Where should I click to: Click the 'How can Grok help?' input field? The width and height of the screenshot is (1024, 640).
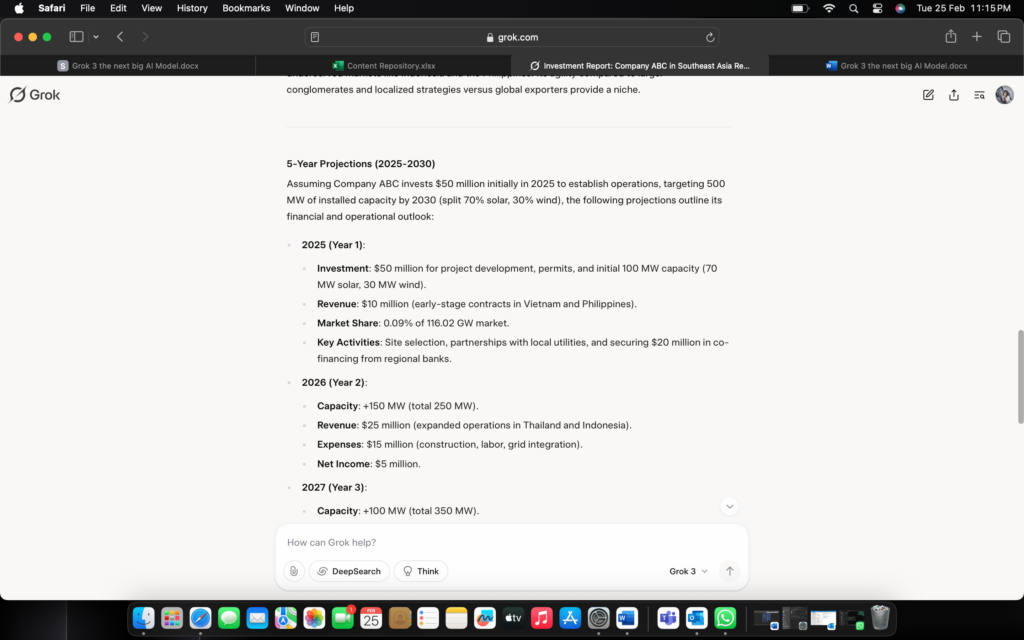click(x=500, y=542)
